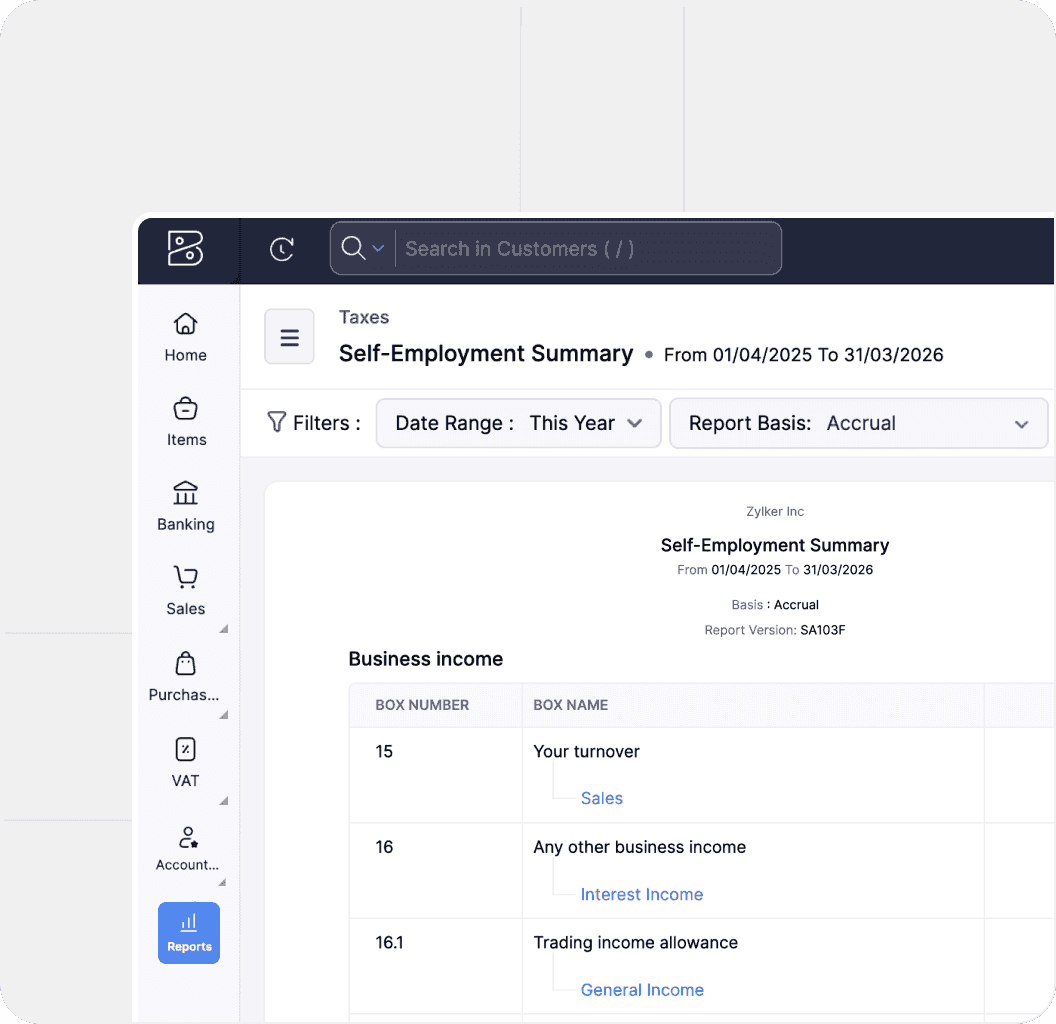Open search scope dropdown arrow
Screen dimensions: 1056x1024
(378, 248)
